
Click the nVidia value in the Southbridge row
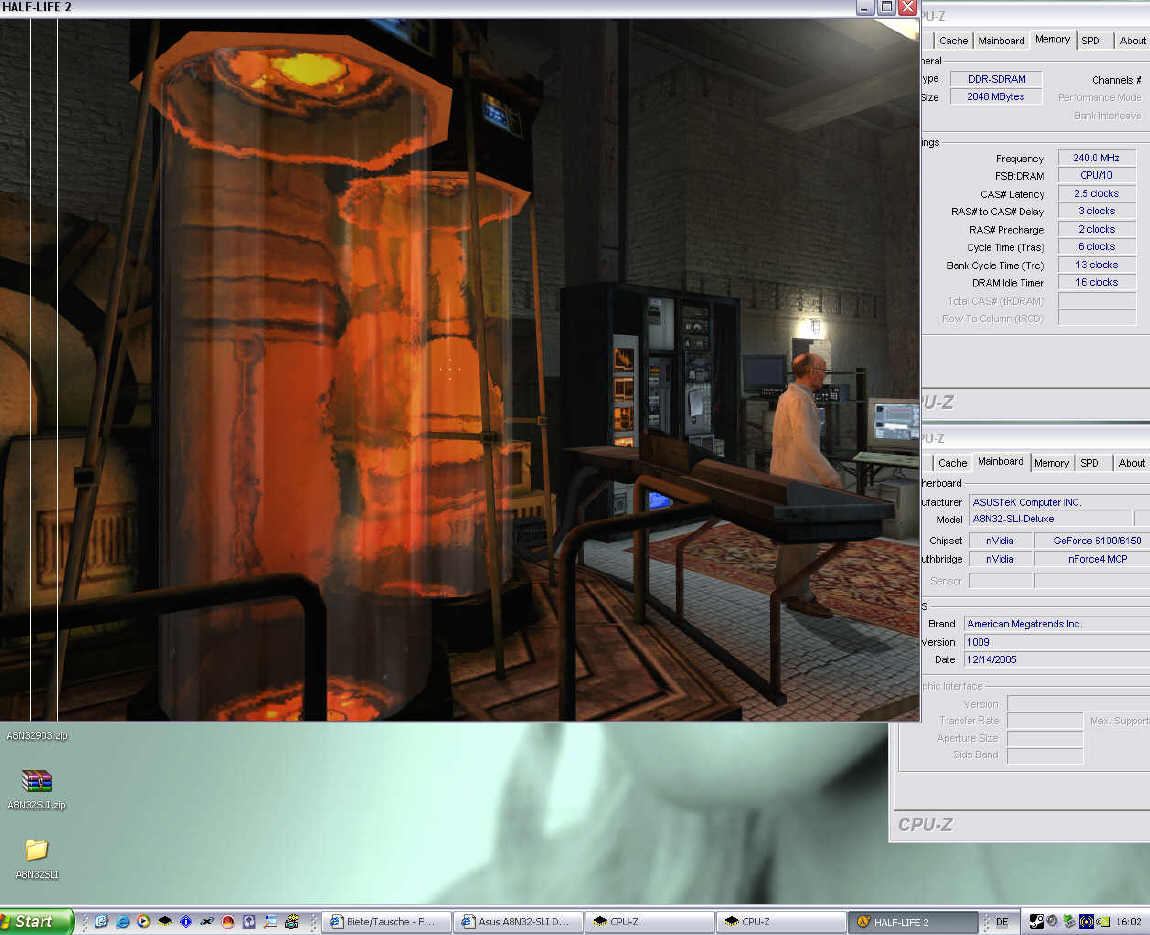[1000, 559]
